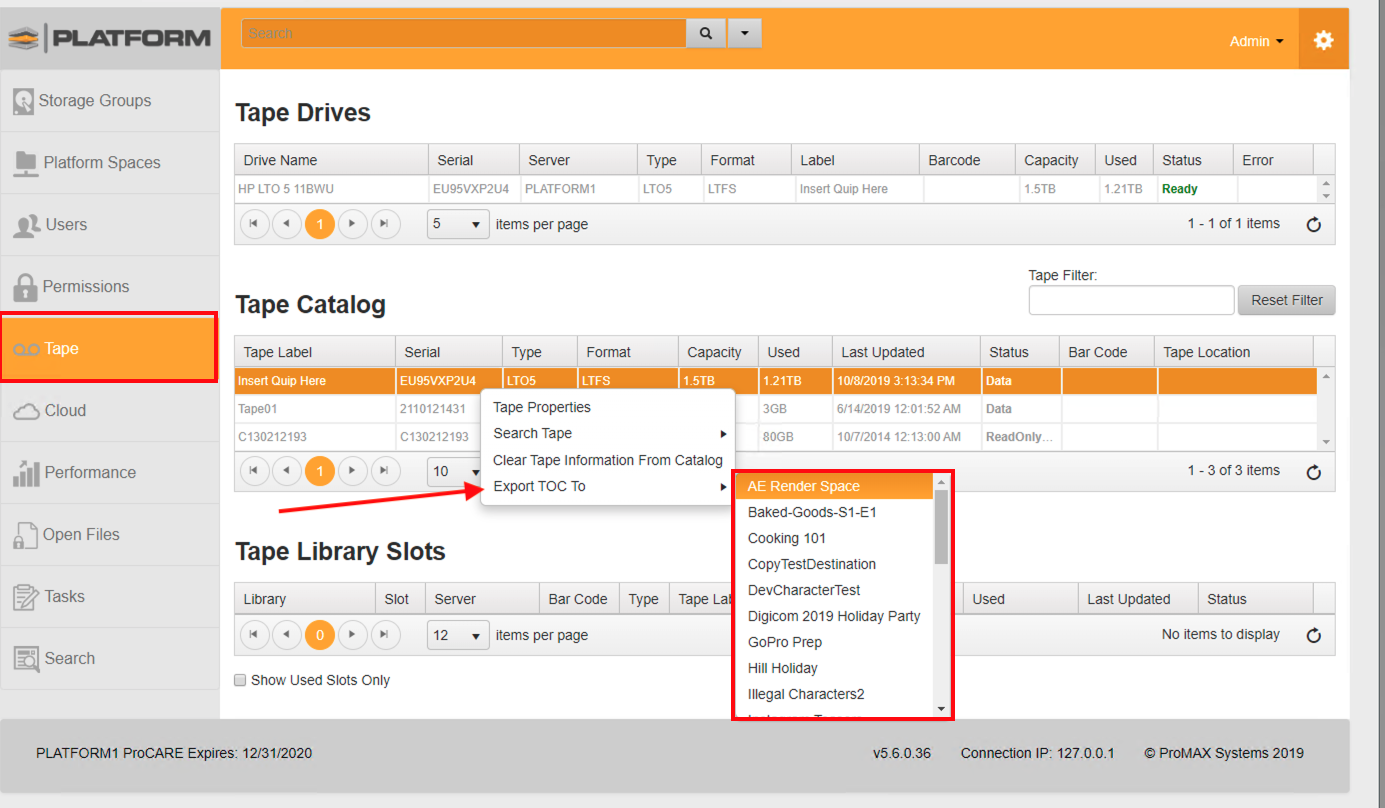Enable Show Used Slots Only checkbox
Image resolution: width=1385 pixels, height=808 pixels.
[x=240, y=680]
